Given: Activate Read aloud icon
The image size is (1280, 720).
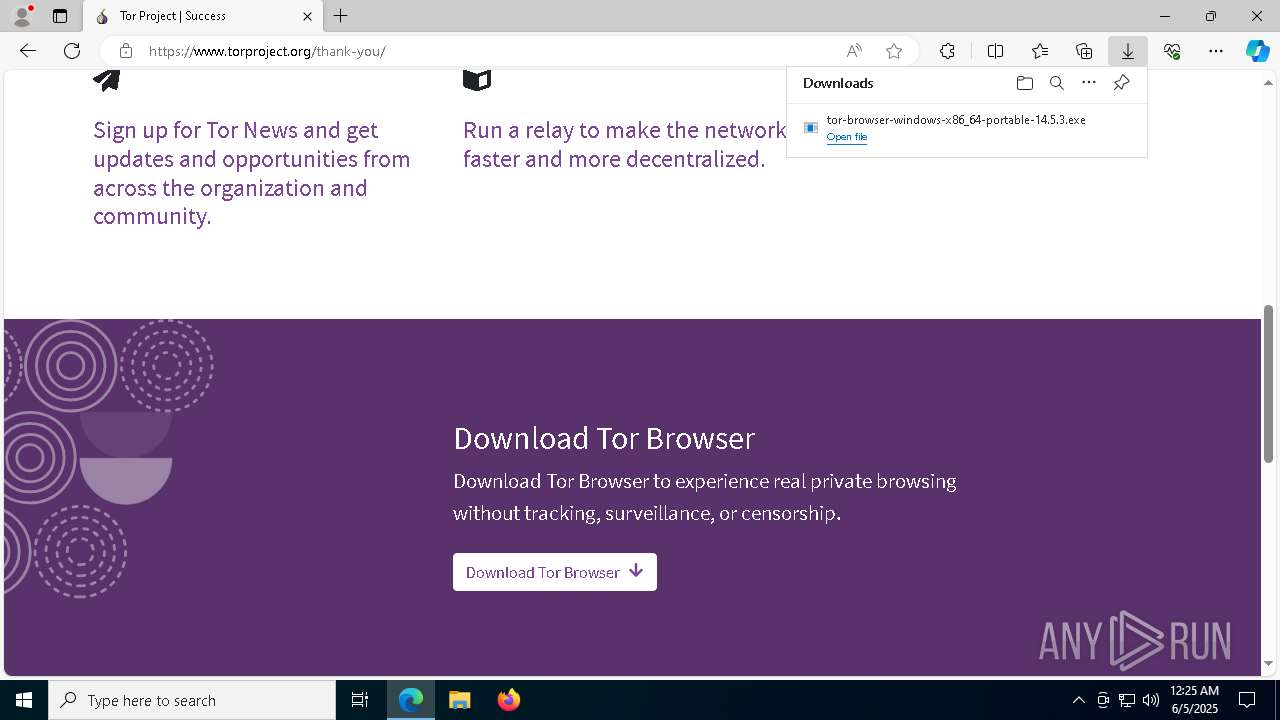Looking at the screenshot, I should coord(854,51).
